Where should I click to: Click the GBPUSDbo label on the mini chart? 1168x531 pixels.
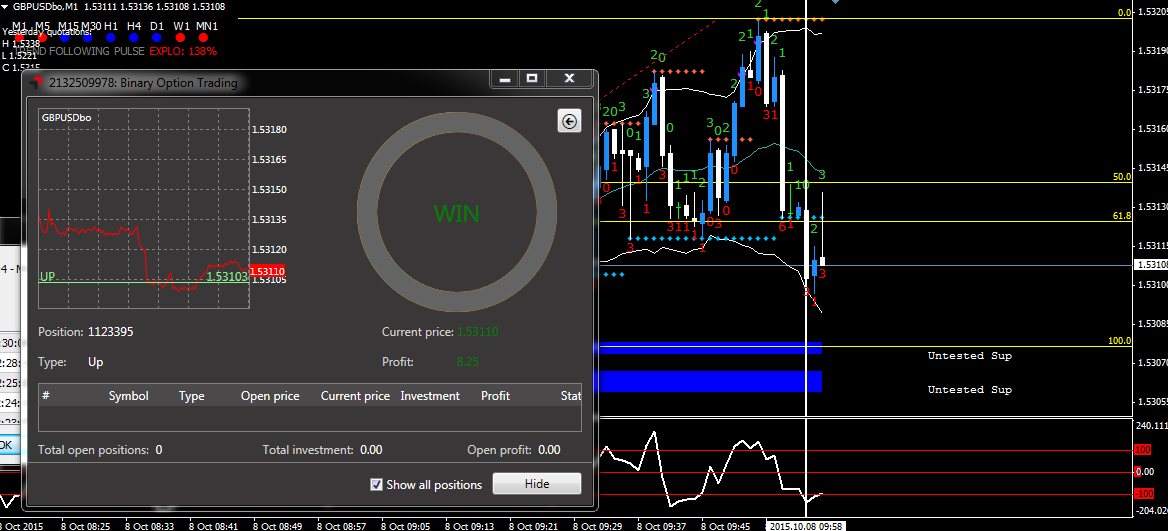66,118
